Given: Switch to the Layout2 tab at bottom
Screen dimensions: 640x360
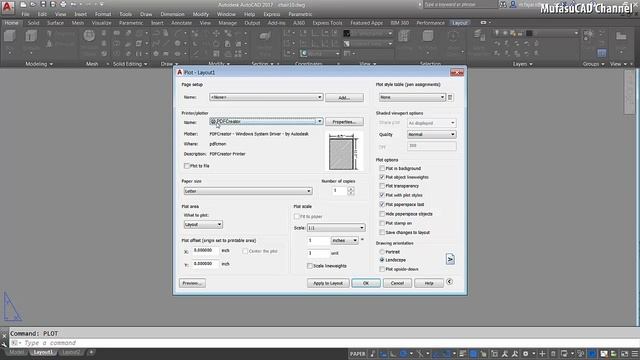Looking at the screenshot, I should pyautogui.click(x=71, y=352).
